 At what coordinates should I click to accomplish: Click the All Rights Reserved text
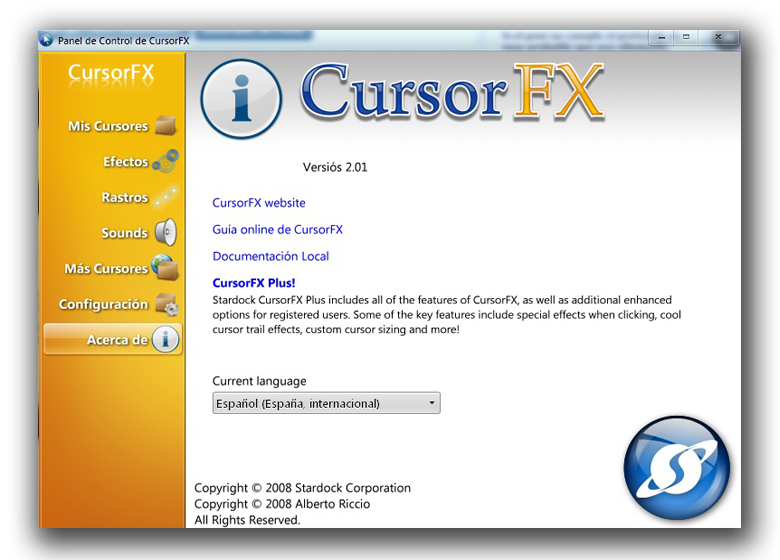[x=247, y=520]
